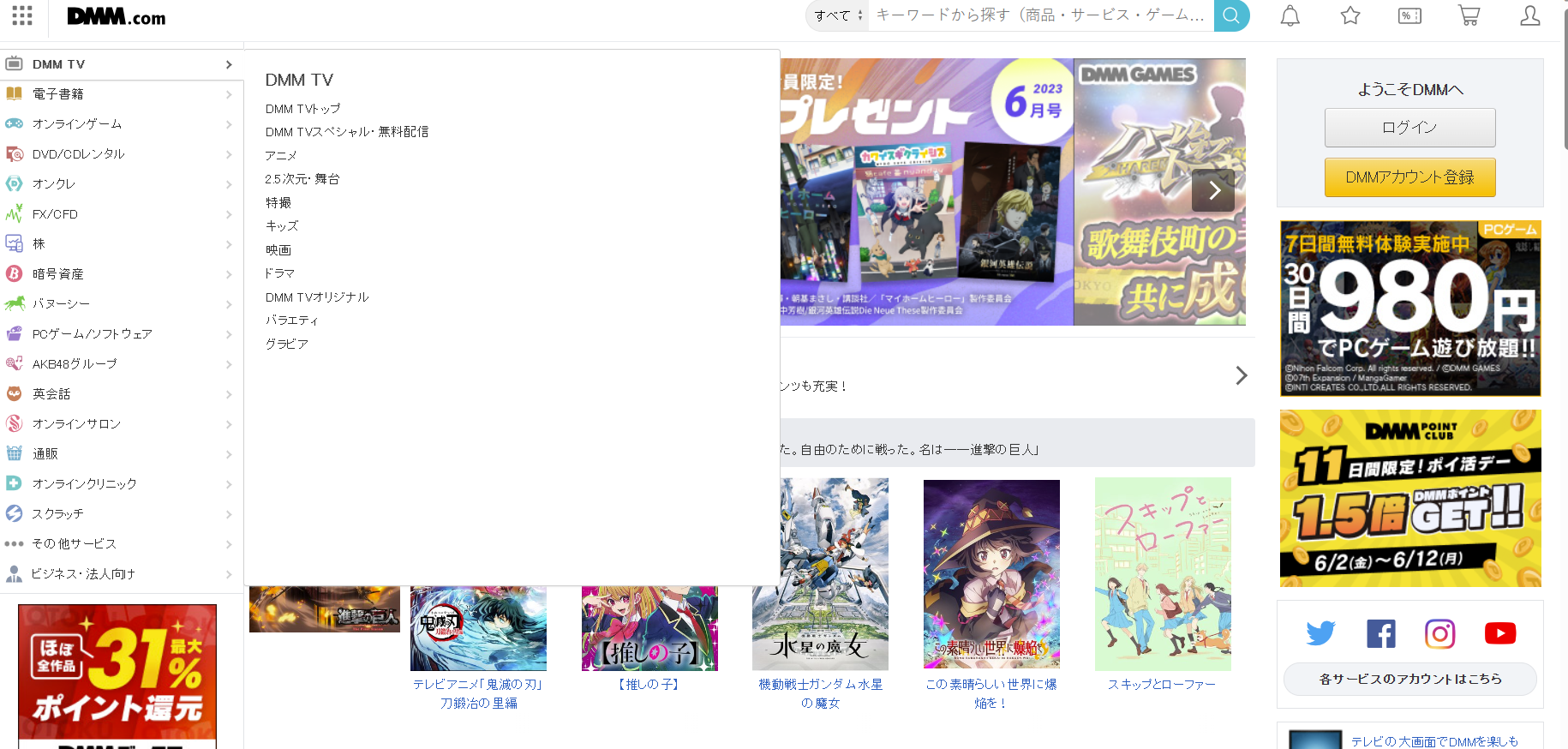This screenshot has height=749, width=1568.
Task: Expand the PCゲーム/ソフトウェア submenu arrow
Action: tap(229, 334)
